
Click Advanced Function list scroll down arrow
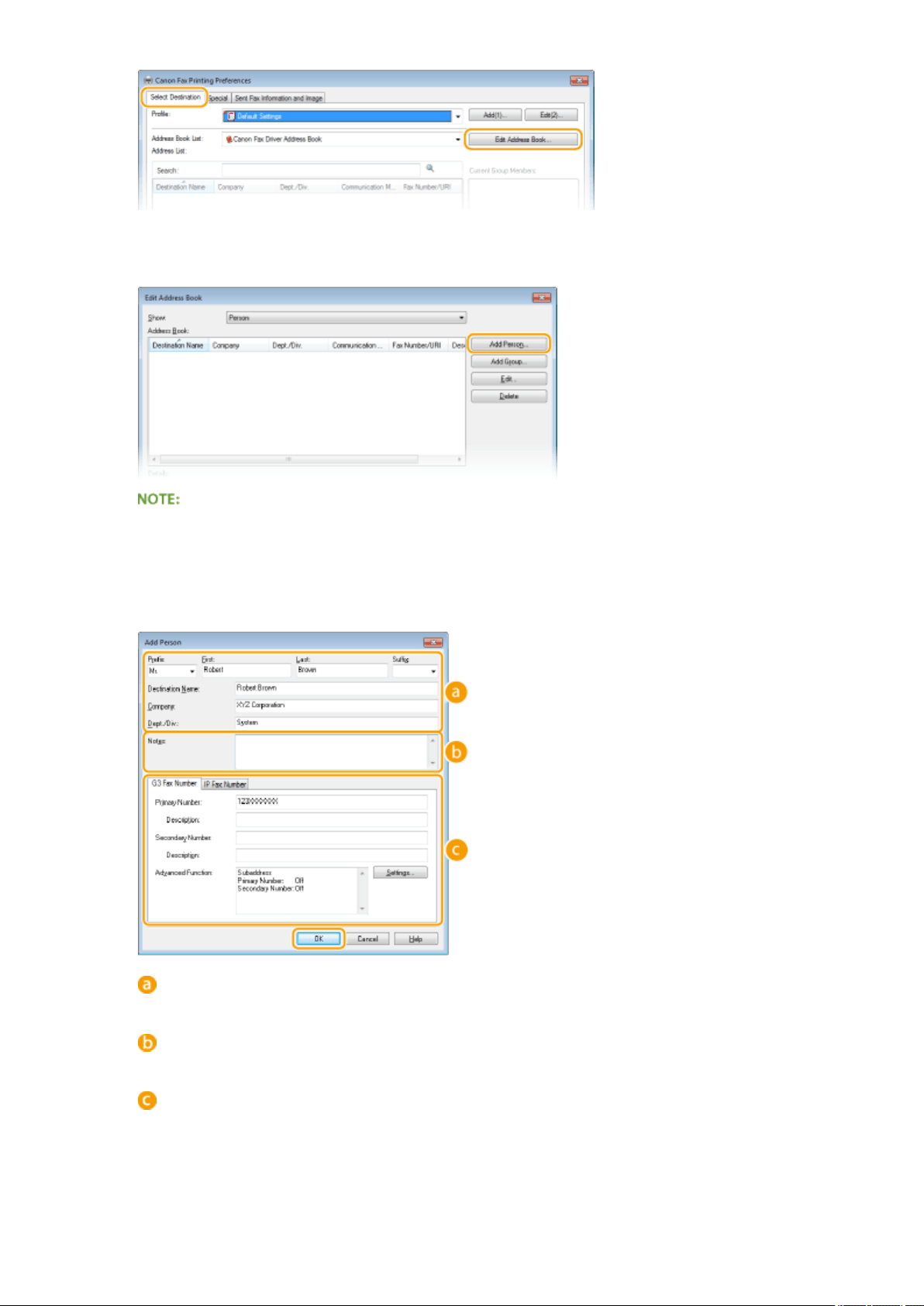click(362, 908)
